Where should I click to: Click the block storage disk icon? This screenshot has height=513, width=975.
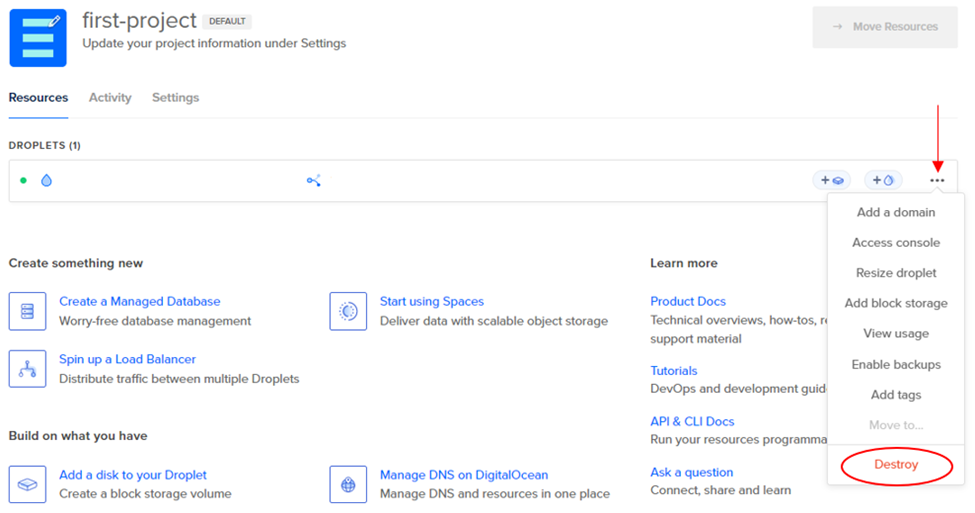coord(27,484)
